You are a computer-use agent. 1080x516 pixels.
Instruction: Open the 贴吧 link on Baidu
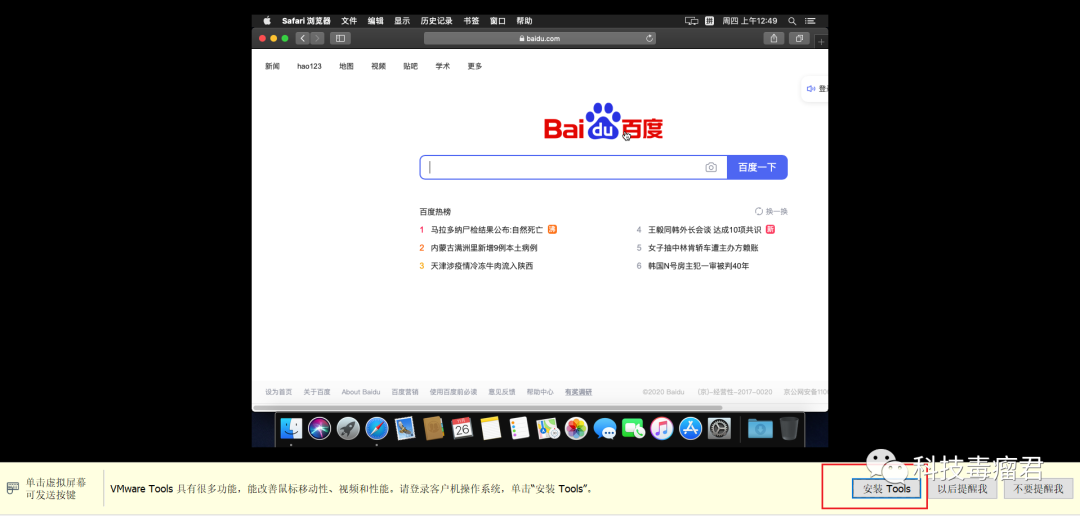pos(411,66)
